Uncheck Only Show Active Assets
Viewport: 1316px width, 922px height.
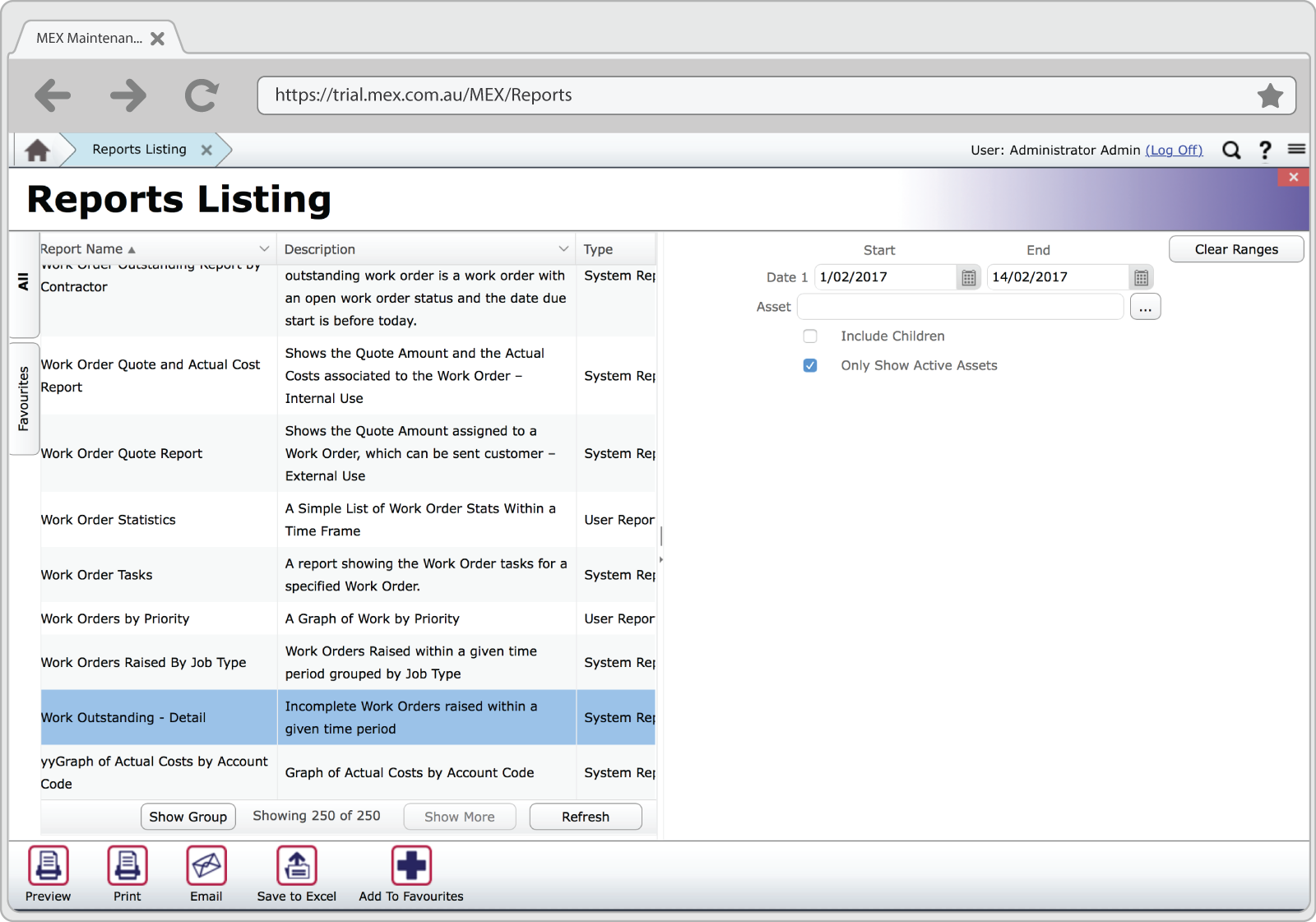(810, 366)
